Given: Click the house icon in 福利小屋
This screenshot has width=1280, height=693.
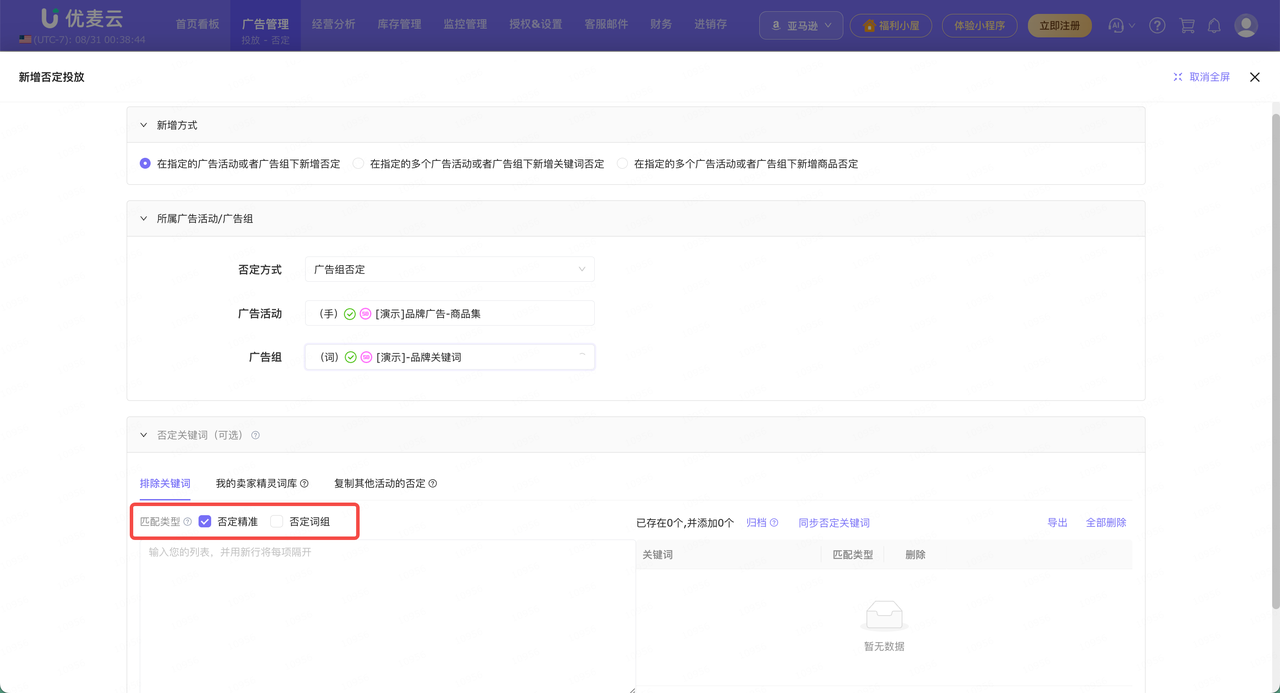Looking at the screenshot, I should click(x=869, y=25).
